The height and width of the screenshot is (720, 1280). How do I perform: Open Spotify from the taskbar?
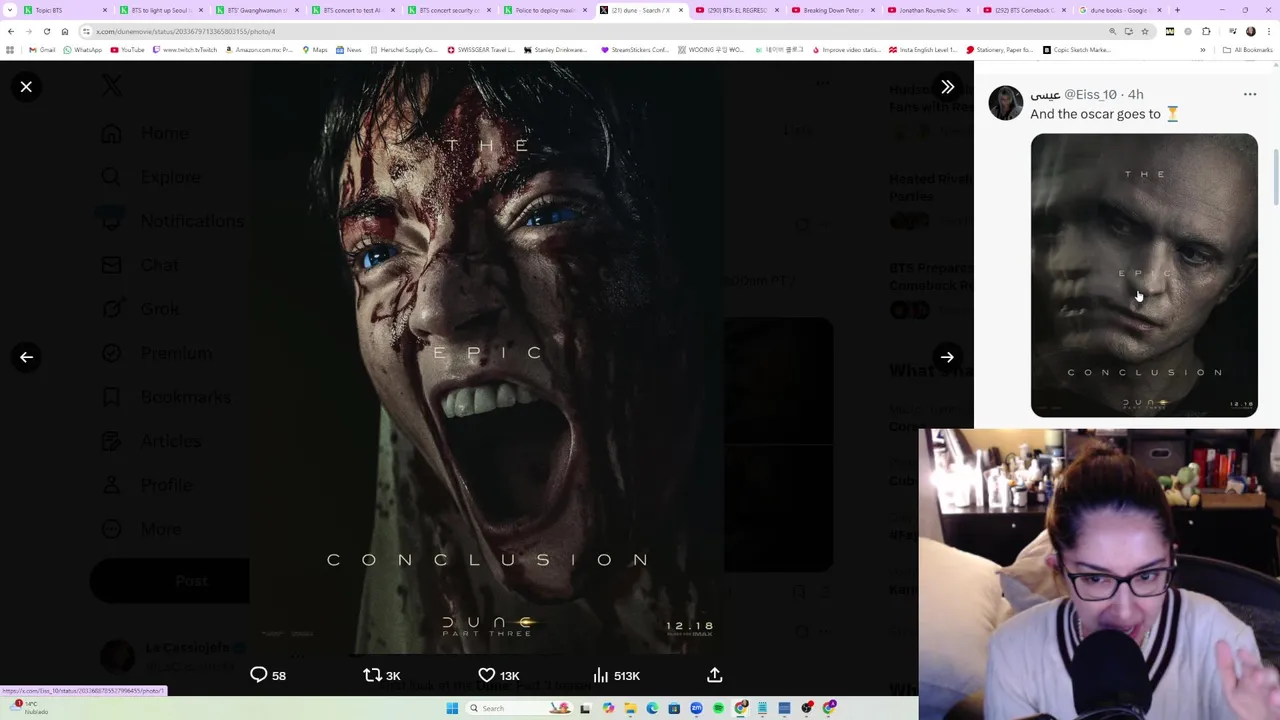(718, 708)
